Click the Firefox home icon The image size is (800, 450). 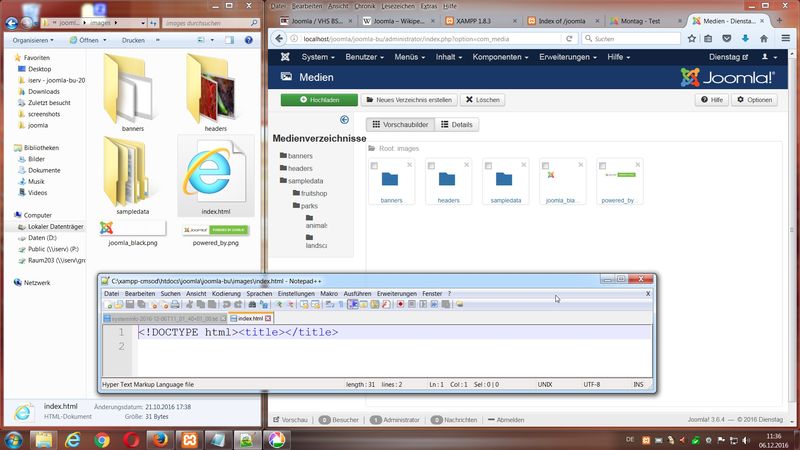pos(764,38)
